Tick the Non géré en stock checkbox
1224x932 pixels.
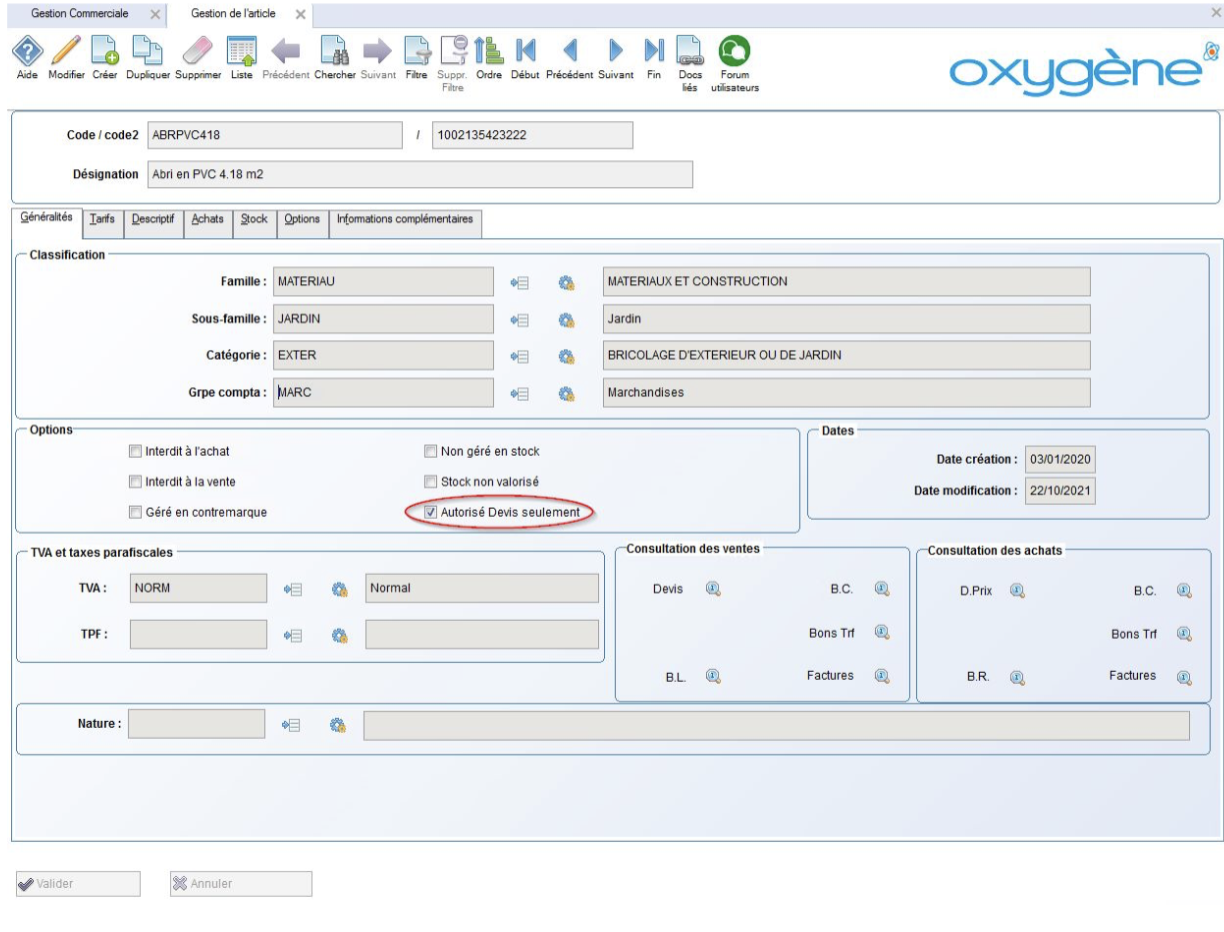pos(432,451)
